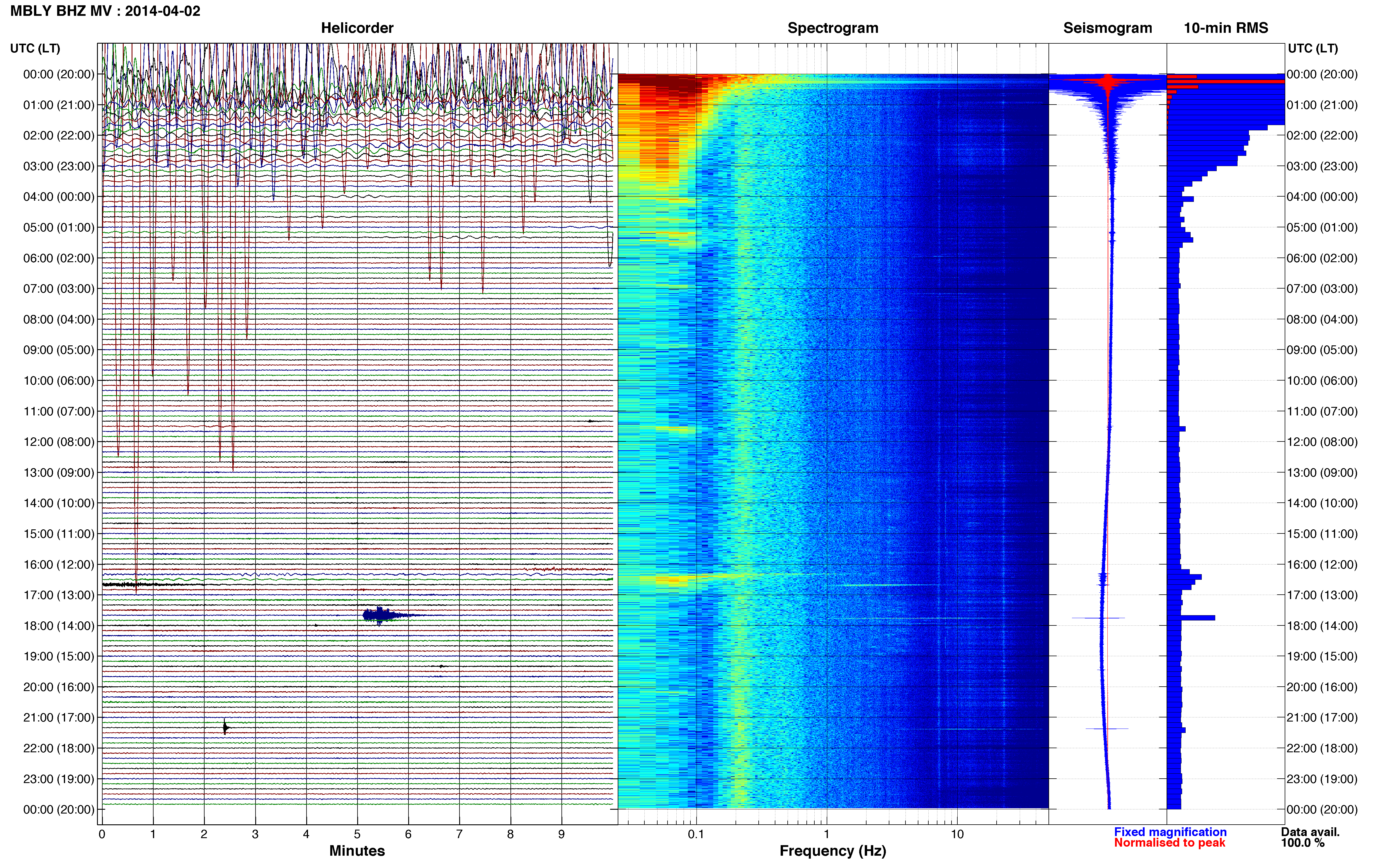Image resolution: width=1389 pixels, height=868 pixels.
Task: Click left time label '08:00 (04:00)'
Action: [x=59, y=319]
